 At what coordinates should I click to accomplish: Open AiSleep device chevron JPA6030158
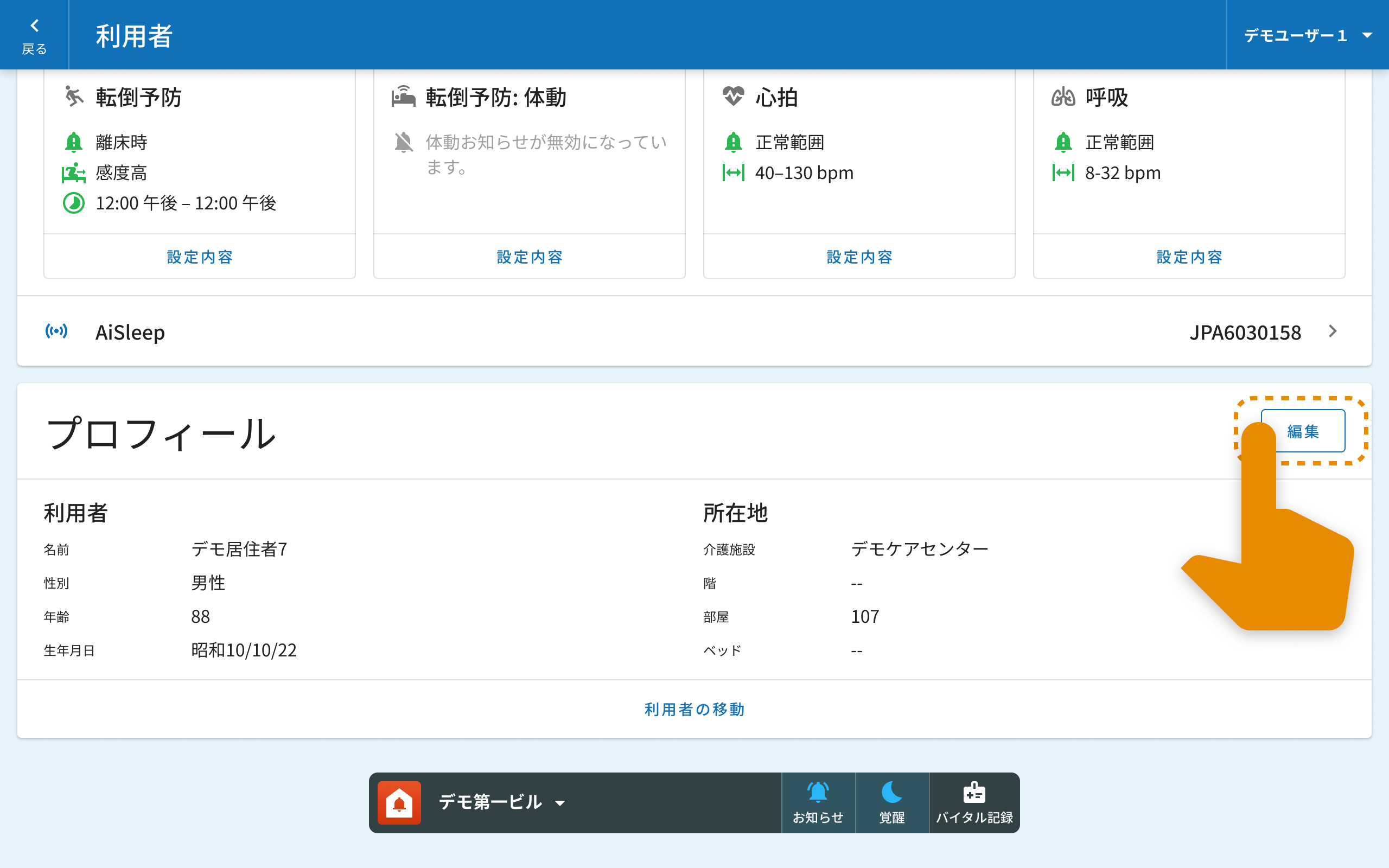tap(1332, 331)
